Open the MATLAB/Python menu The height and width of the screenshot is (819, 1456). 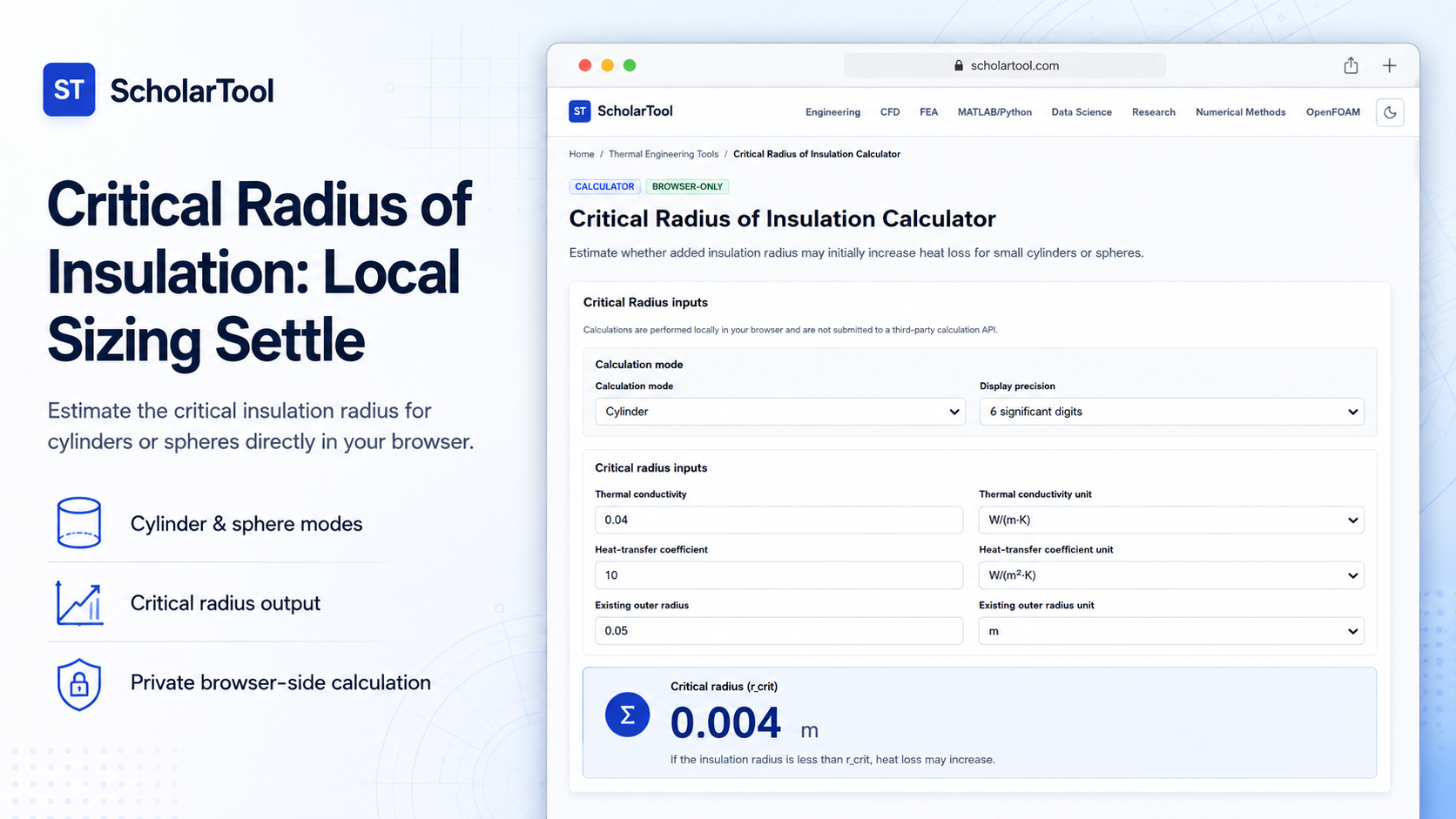tap(994, 112)
